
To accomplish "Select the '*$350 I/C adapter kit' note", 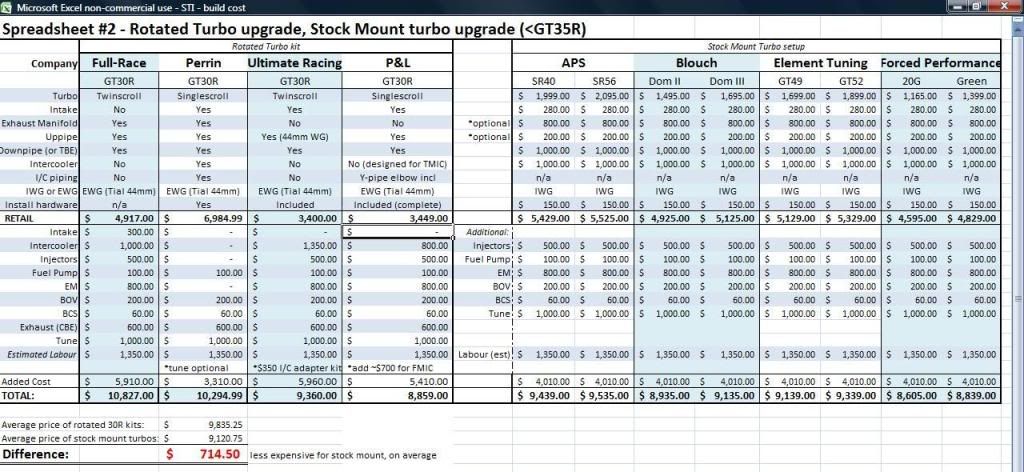I will [x=296, y=368].
